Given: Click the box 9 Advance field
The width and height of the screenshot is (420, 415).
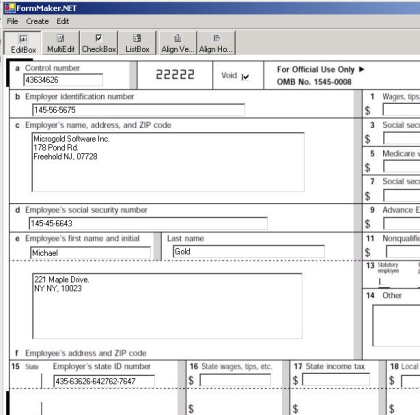Looking at the screenshot, I should tap(401, 223).
